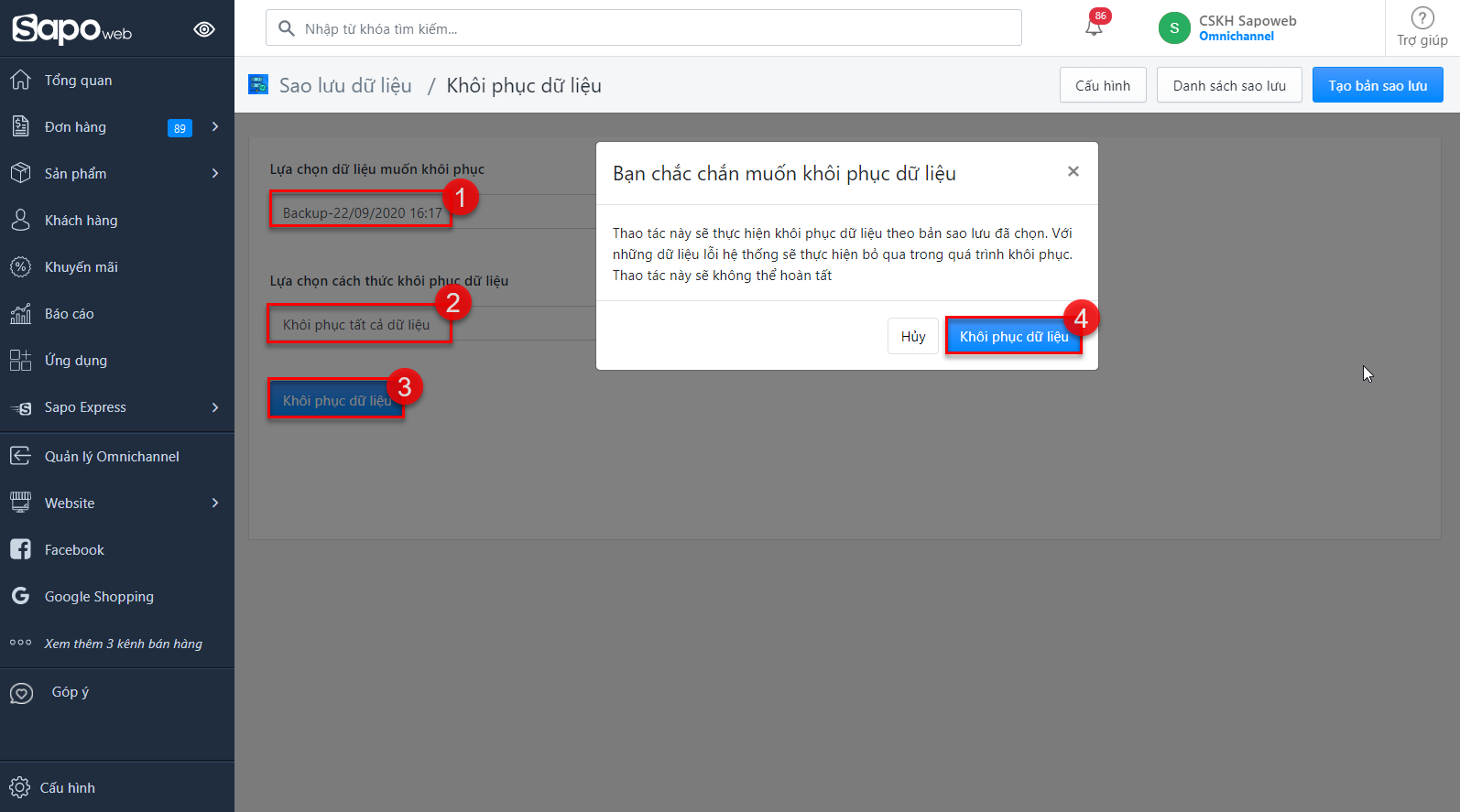Expand the Sản phẩm submenu chevron

(215, 174)
